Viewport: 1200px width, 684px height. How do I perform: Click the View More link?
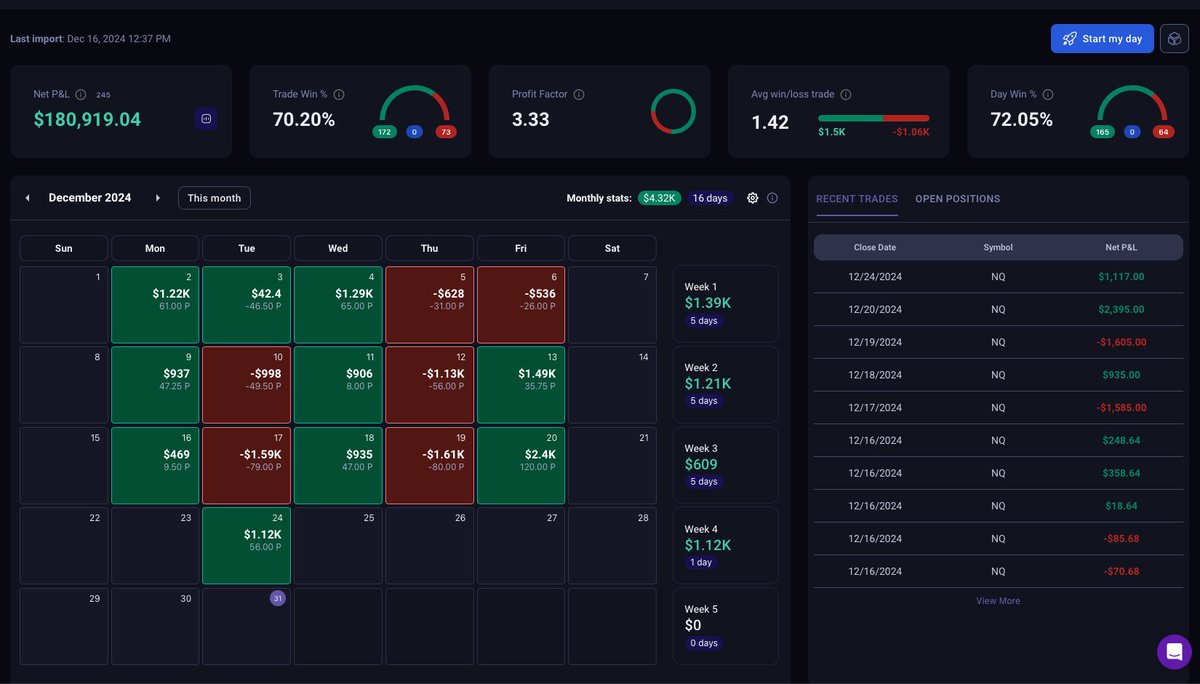coord(998,601)
